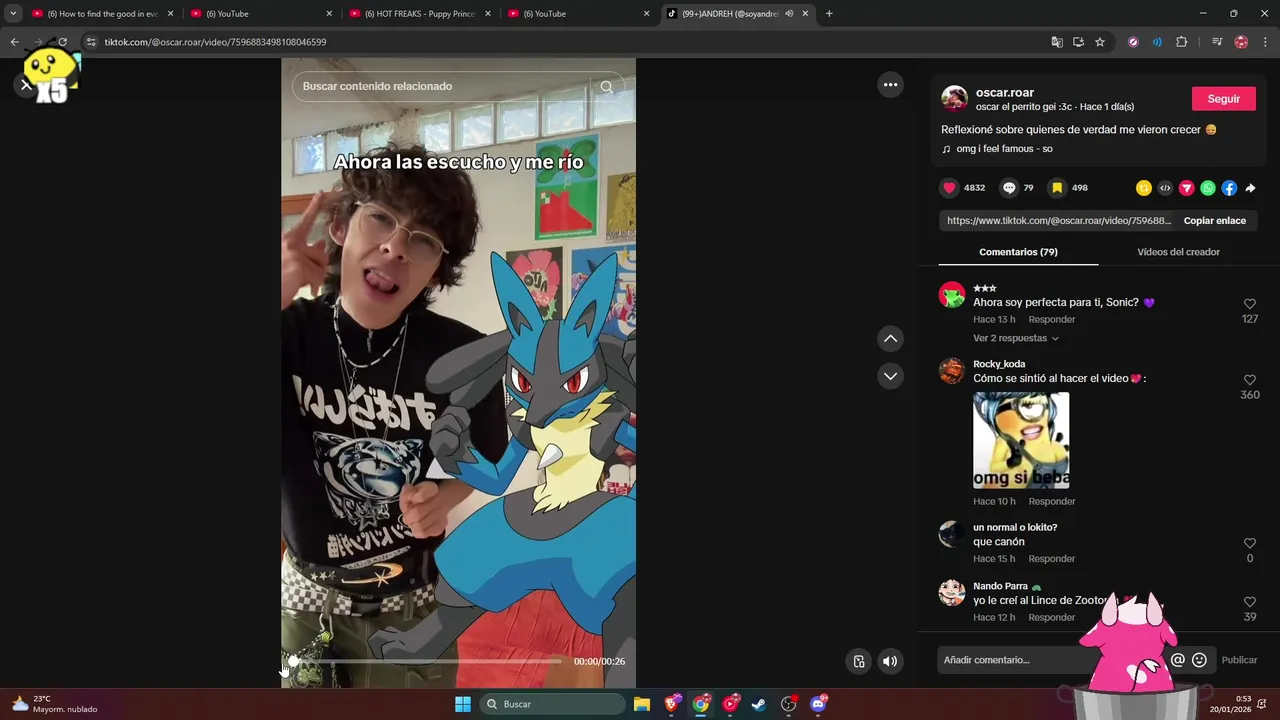Open Steam from taskbar
Screen dimensions: 1280x720
click(x=759, y=704)
